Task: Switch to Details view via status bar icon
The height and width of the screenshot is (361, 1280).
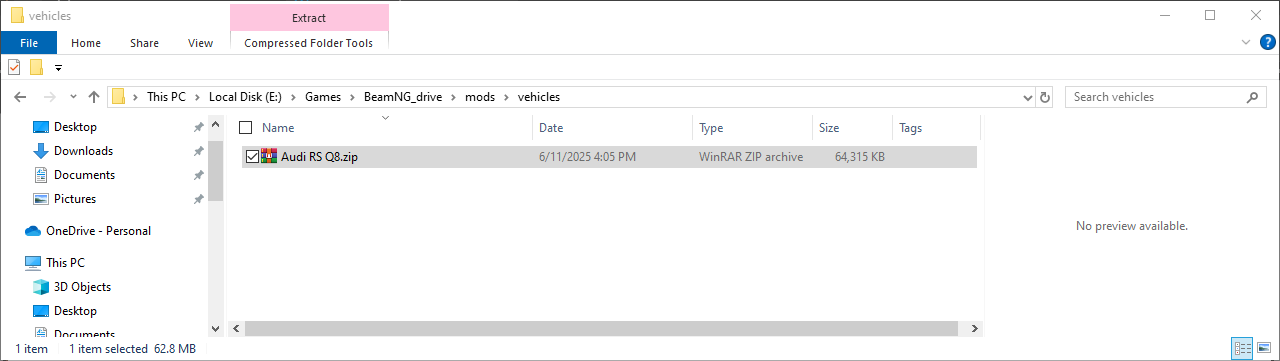Action: click(1243, 348)
